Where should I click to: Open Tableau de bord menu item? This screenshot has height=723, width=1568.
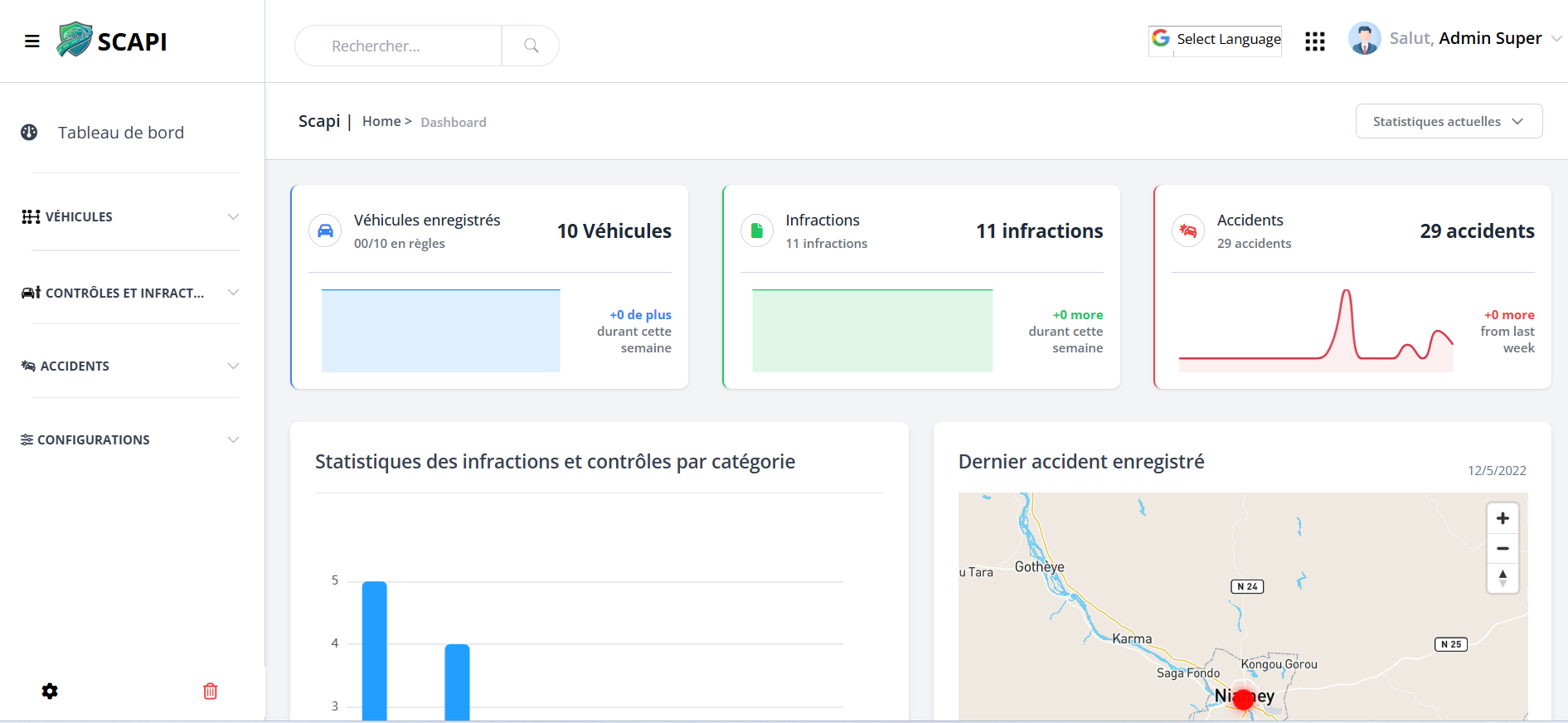(x=121, y=133)
